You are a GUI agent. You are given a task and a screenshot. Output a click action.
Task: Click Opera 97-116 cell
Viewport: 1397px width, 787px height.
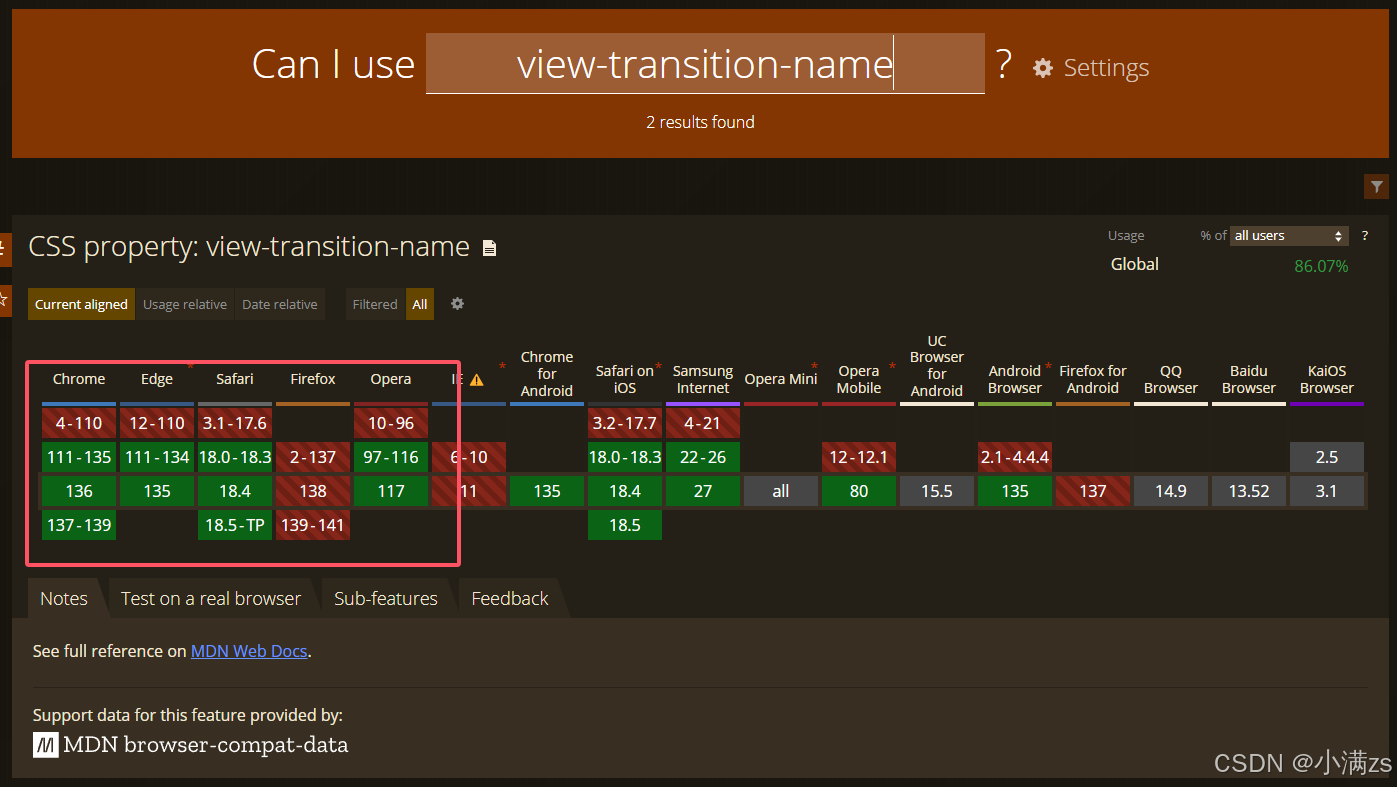pyautogui.click(x=391, y=457)
